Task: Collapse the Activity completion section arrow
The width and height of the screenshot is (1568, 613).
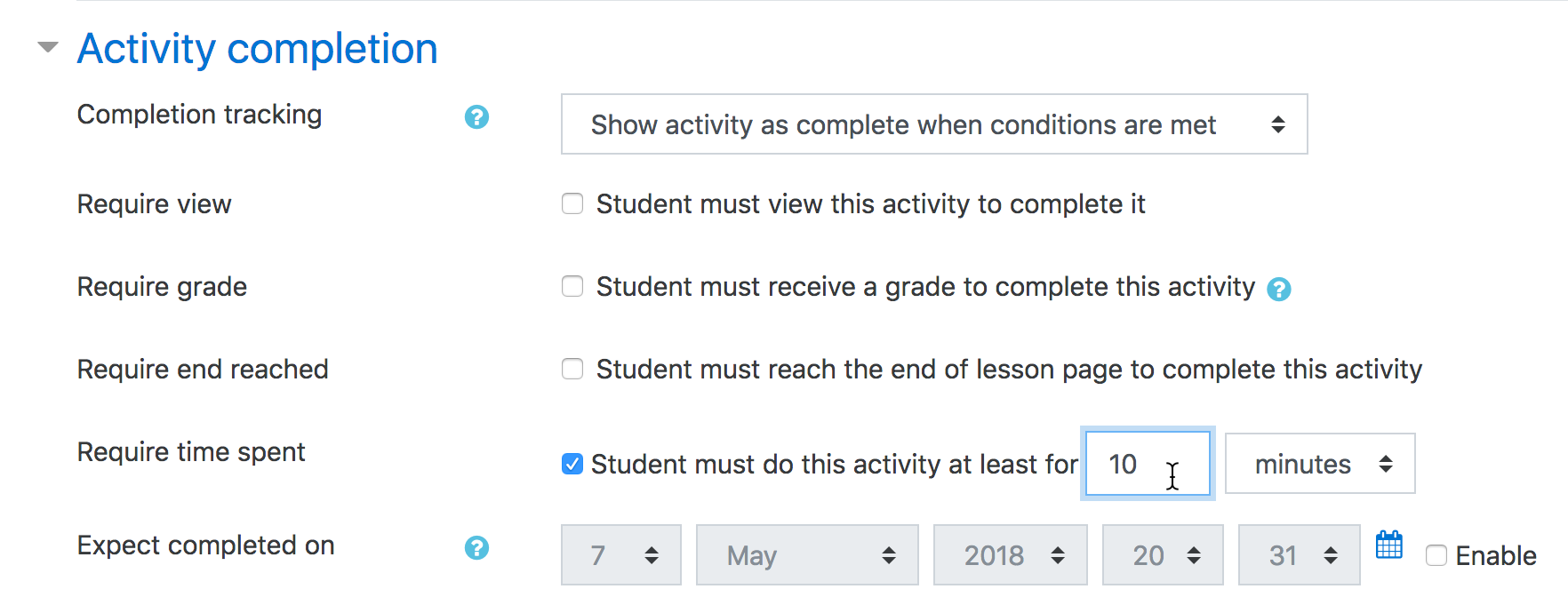Action: (x=48, y=47)
